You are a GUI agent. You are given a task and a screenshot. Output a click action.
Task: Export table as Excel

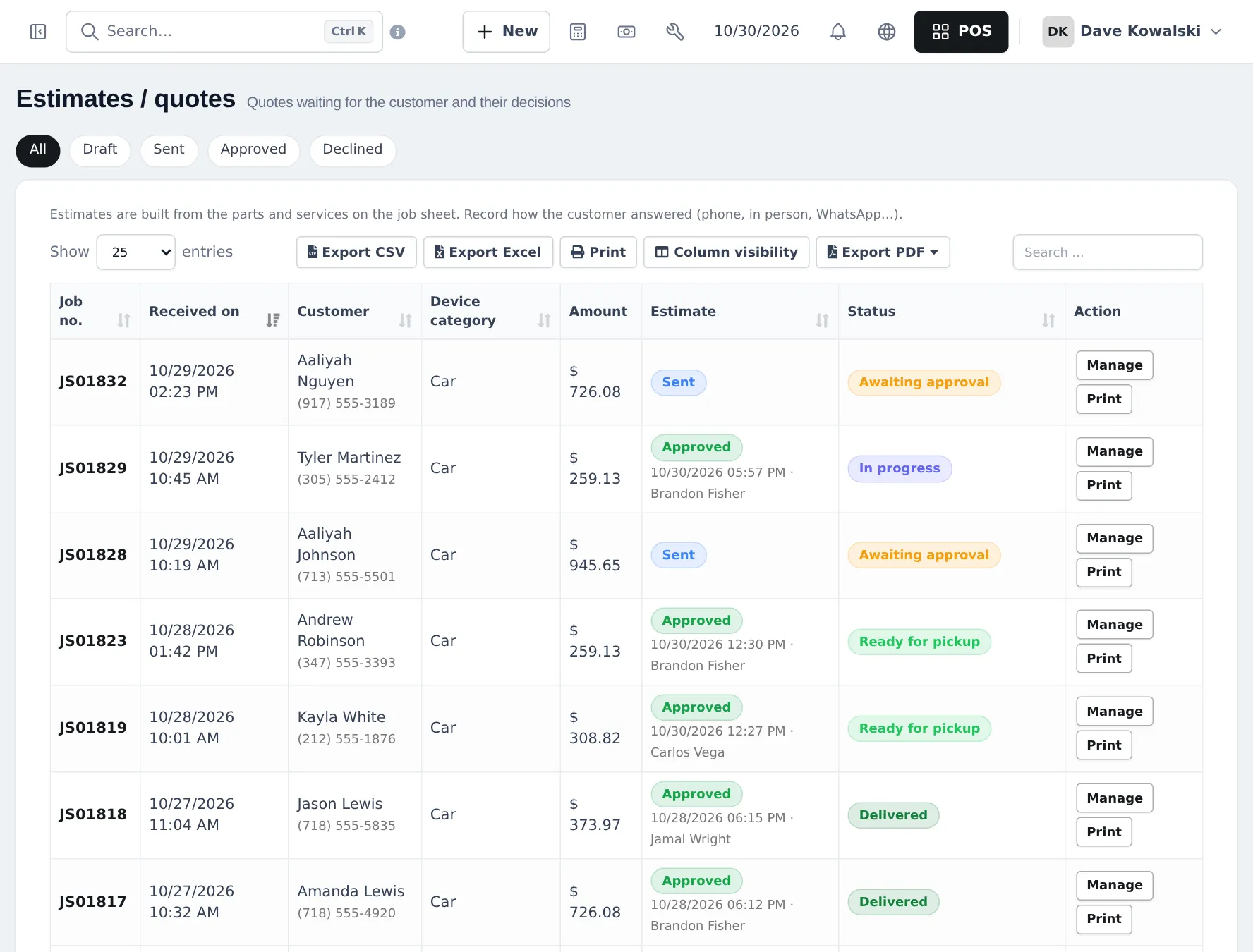(488, 252)
